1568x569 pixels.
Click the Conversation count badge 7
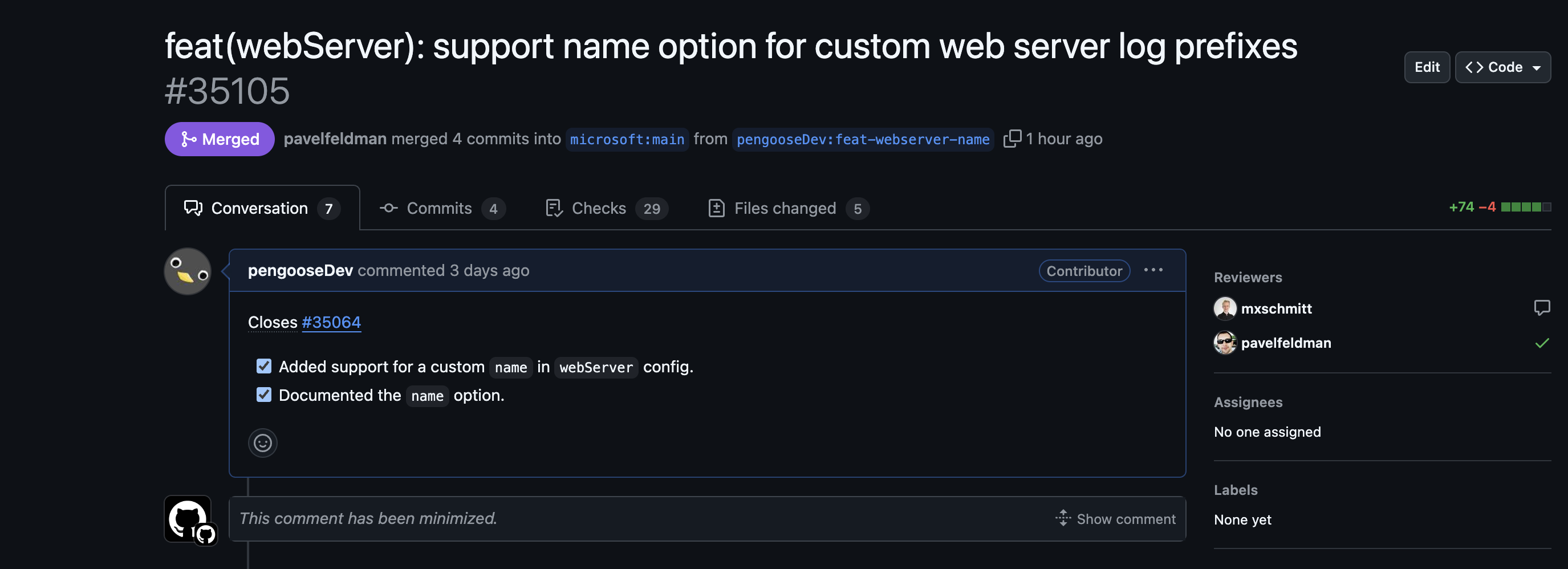tap(328, 209)
